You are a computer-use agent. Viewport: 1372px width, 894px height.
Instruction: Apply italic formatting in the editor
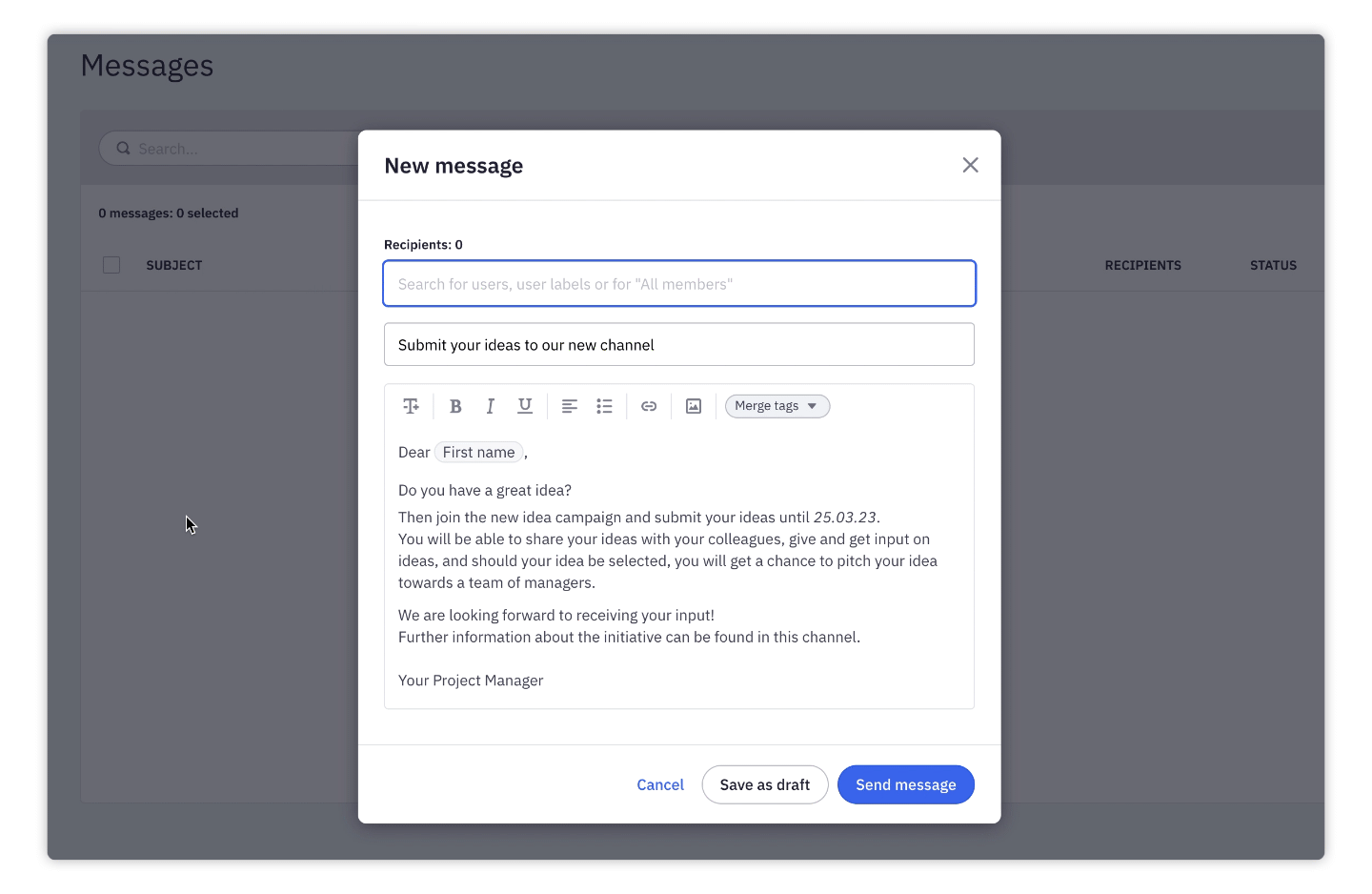[x=490, y=405]
